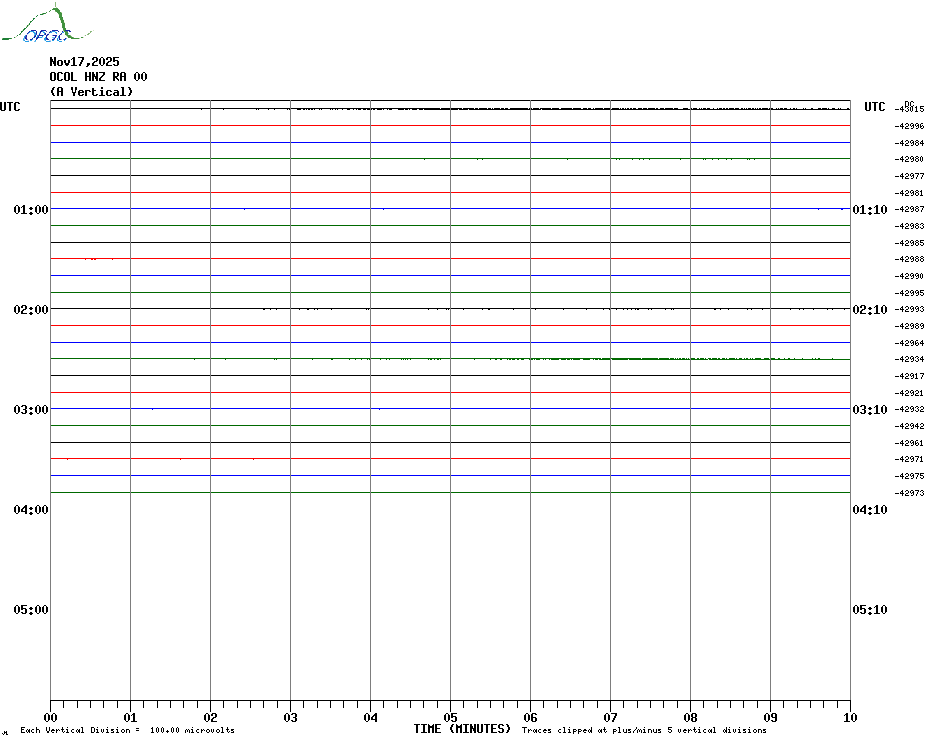
Task: Click the 04:10 label on right axis
Action: (x=869, y=510)
